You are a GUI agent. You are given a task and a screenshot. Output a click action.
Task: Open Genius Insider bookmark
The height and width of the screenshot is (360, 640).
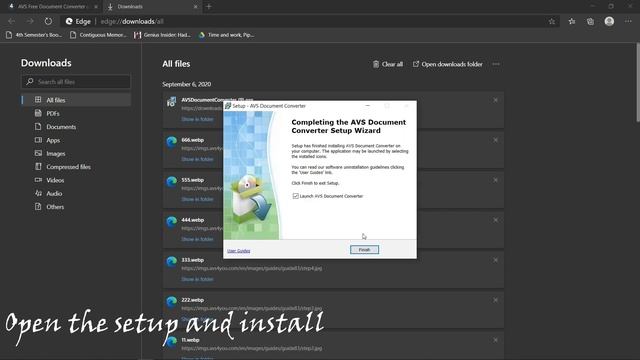click(162, 35)
